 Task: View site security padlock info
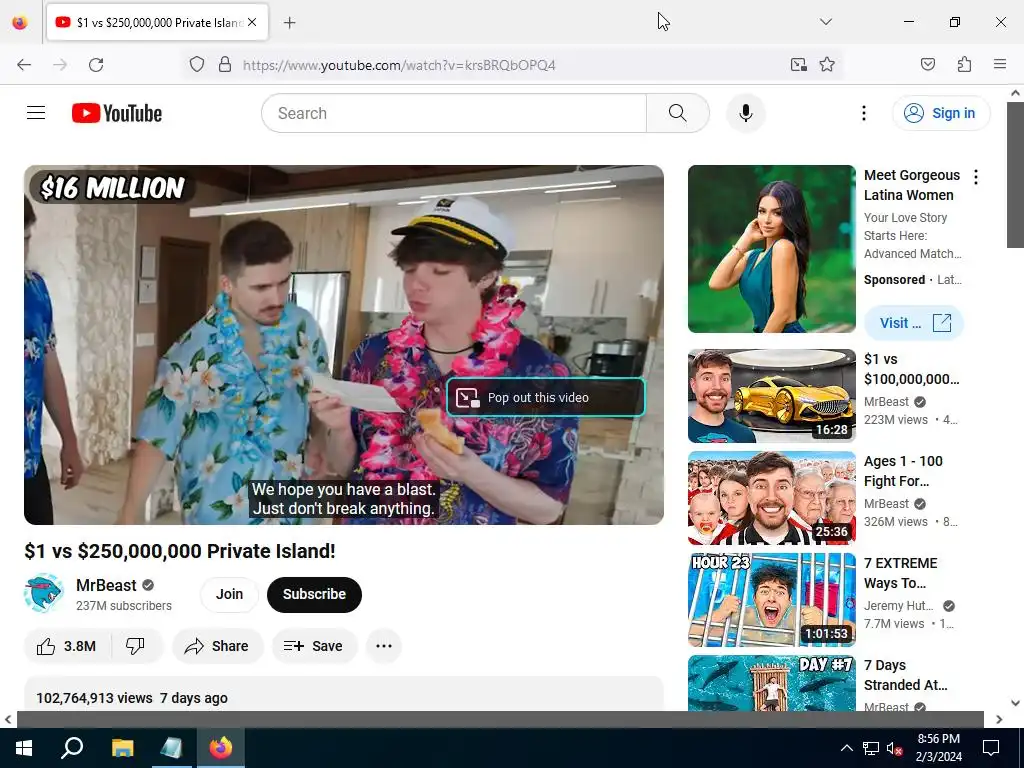coord(225,65)
